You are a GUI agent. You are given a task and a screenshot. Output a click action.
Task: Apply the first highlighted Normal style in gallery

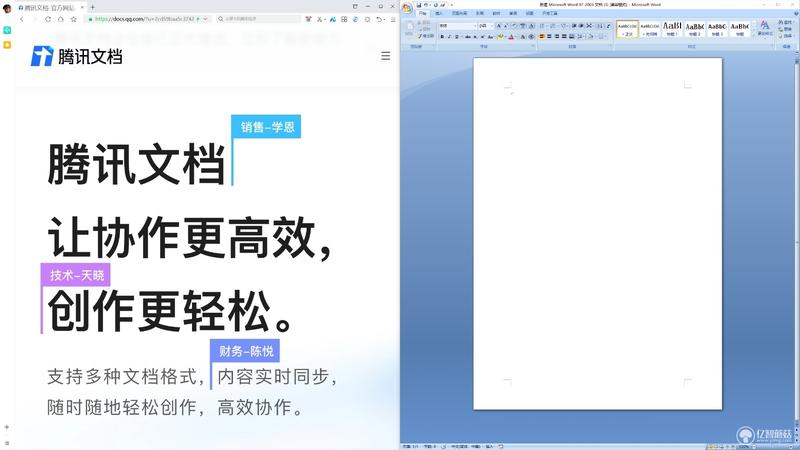pos(627,29)
